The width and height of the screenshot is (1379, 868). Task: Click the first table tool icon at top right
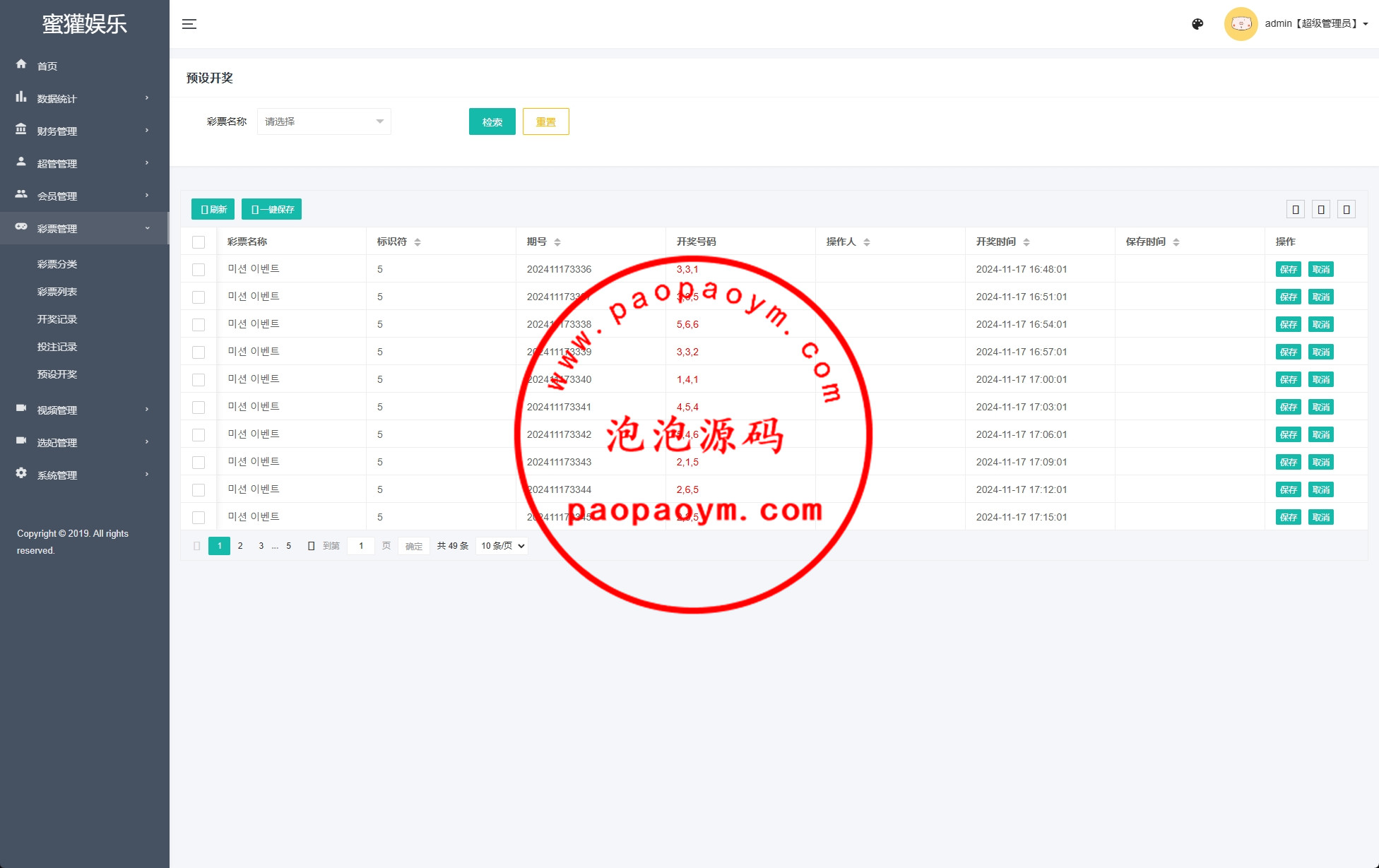(x=1296, y=209)
